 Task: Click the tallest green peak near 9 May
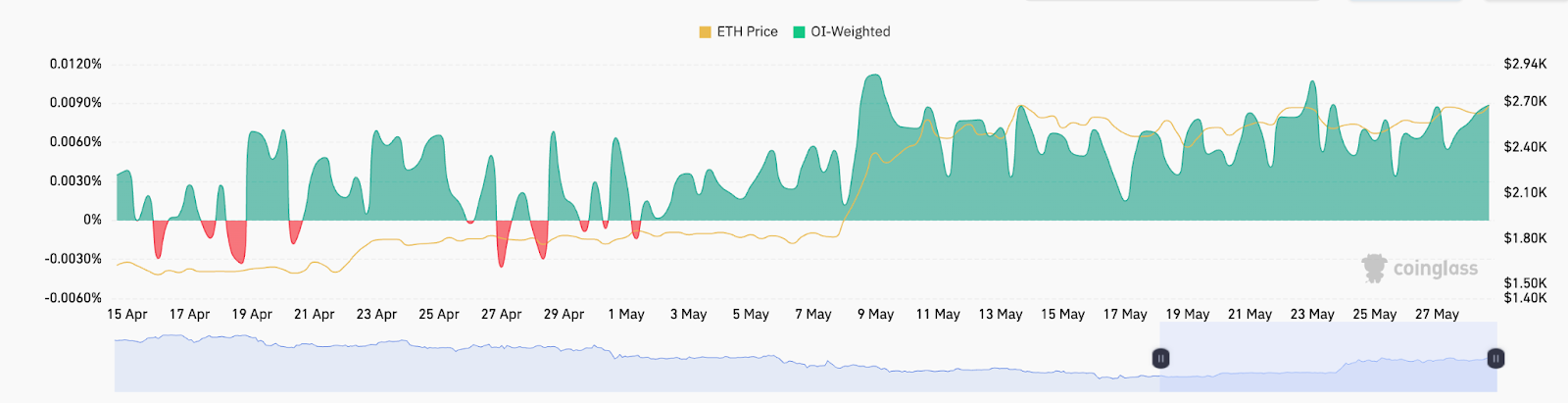coord(872,76)
